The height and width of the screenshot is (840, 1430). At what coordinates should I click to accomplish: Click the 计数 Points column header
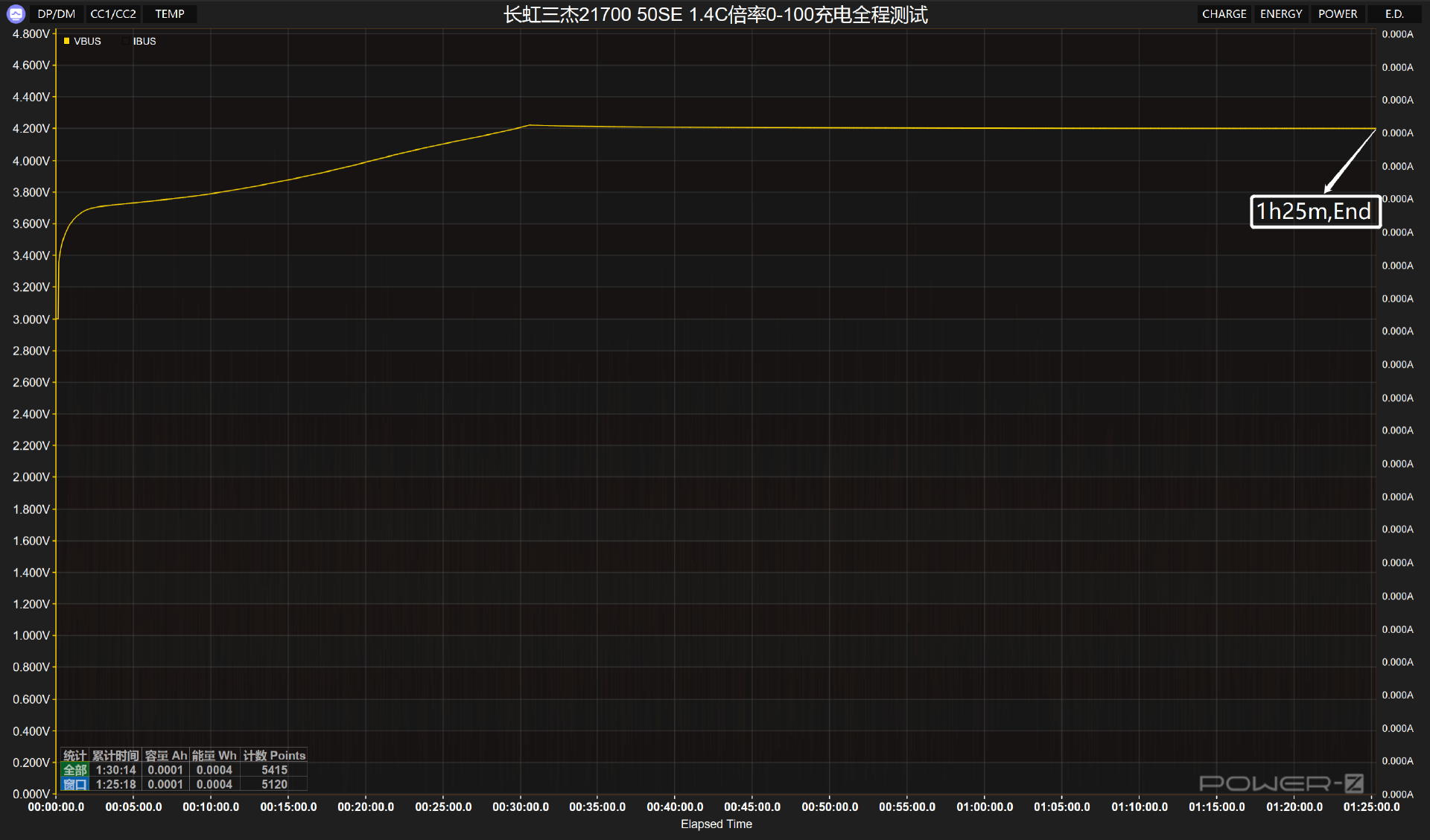tap(274, 755)
